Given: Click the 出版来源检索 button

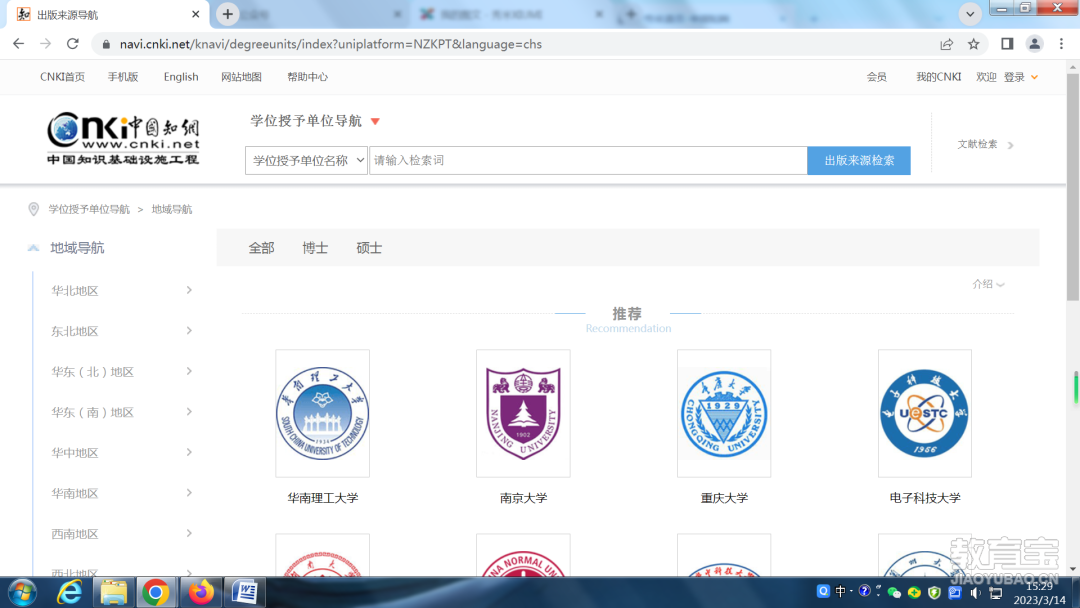Looking at the screenshot, I should click(859, 160).
